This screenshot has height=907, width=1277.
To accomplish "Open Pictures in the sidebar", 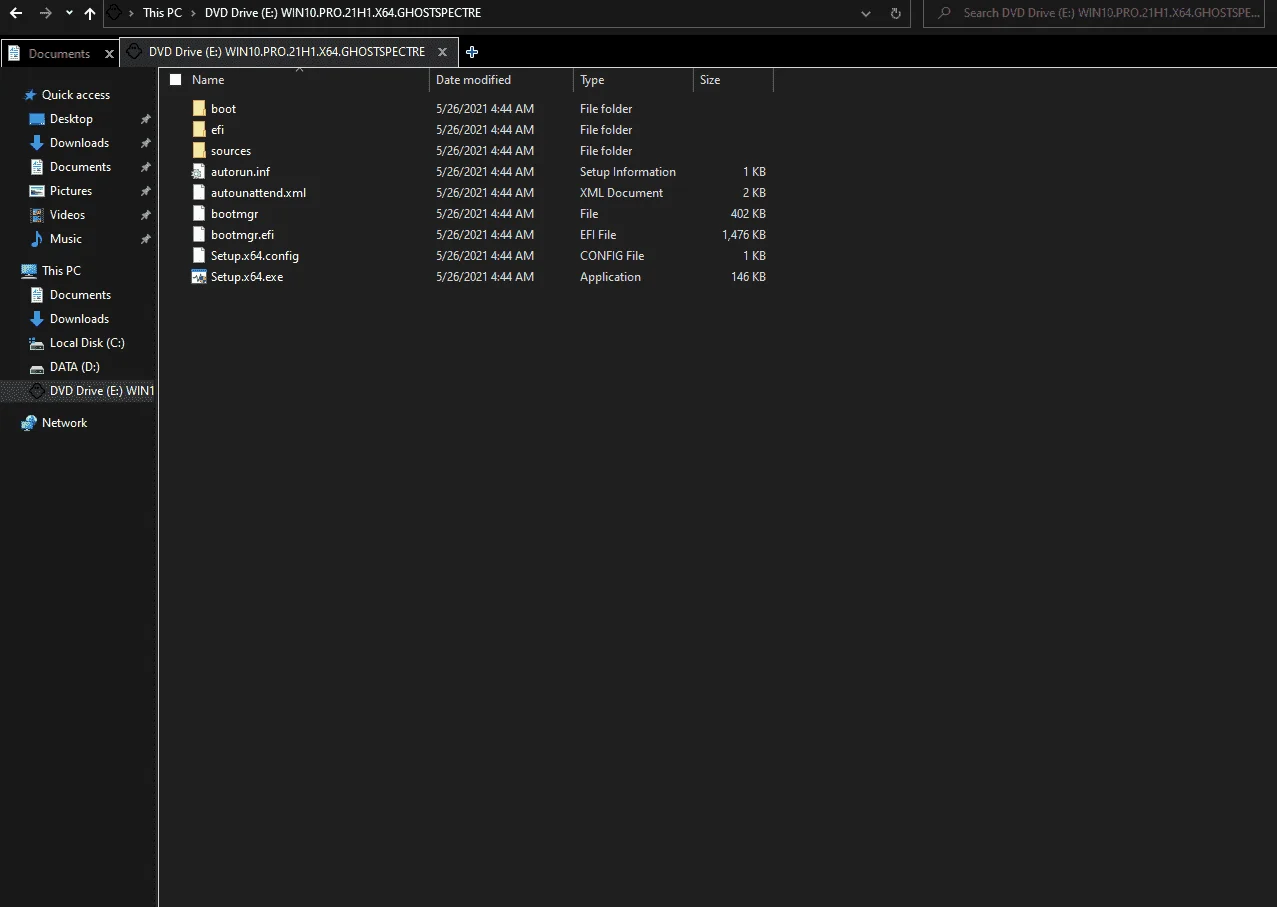I will pos(71,191).
